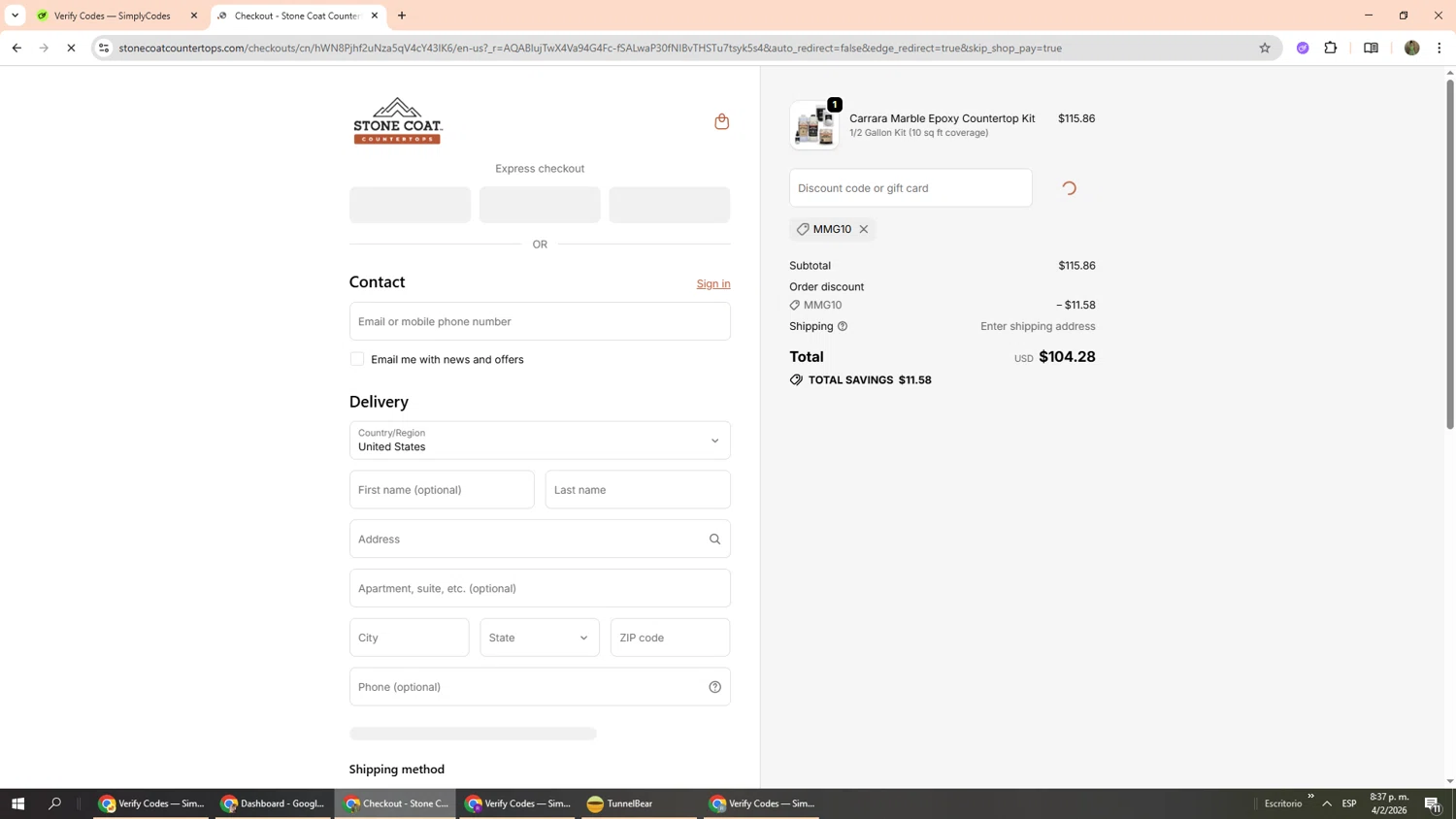Open Windows taskbar search
This screenshot has height=819, width=1456.
pos(55,803)
